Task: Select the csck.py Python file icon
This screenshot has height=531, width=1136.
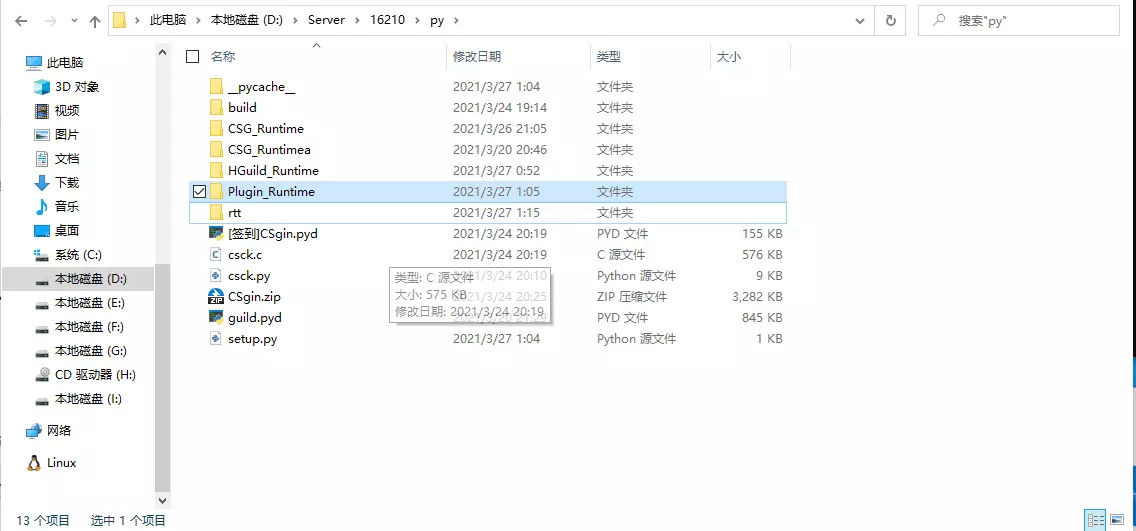Action: click(216, 276)
